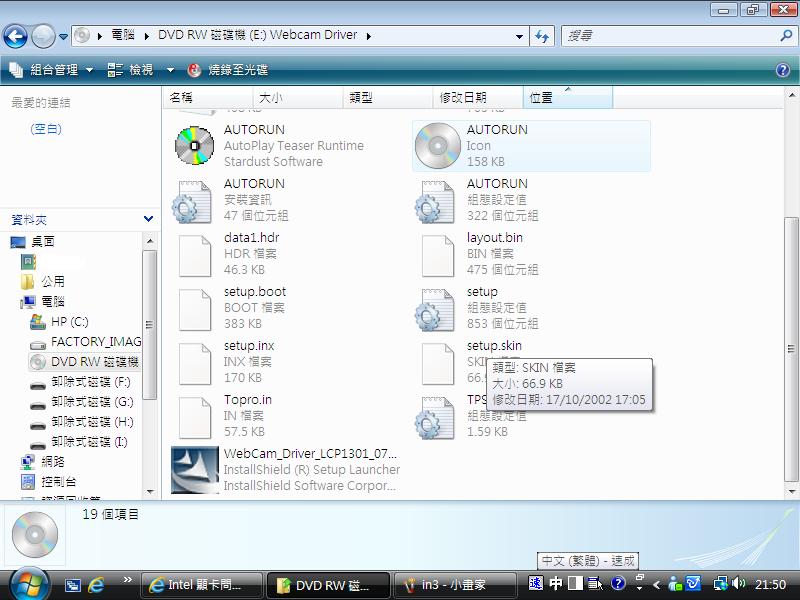Launch Internet Explorer from quick launch
The height and width of the screenshot is (600, 800).
(96, 585)
